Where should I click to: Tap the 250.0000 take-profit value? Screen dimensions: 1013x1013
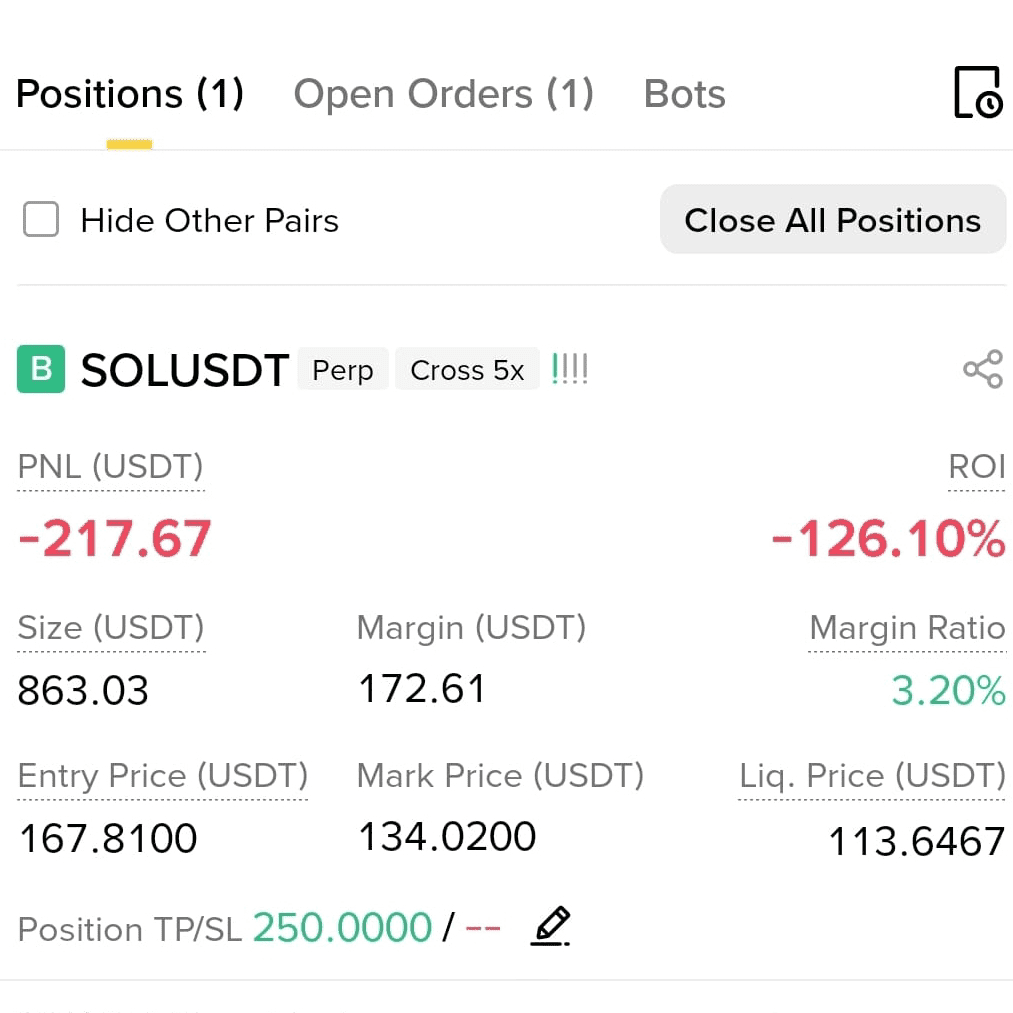pyautogui.click(x=342, y=928)
